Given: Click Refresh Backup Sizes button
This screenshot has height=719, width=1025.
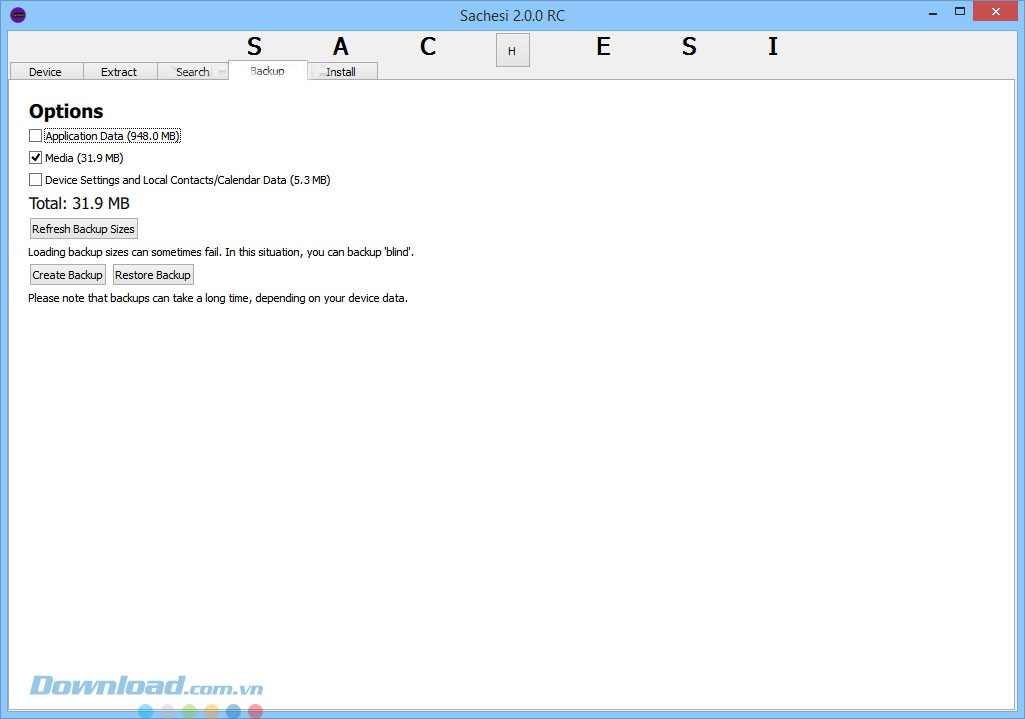Looking at the screenshot, I should tap(83, 229).
